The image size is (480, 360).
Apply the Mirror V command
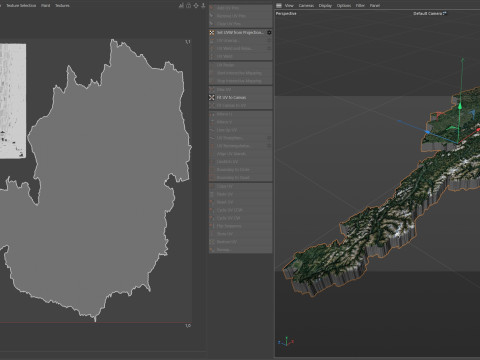240,122
